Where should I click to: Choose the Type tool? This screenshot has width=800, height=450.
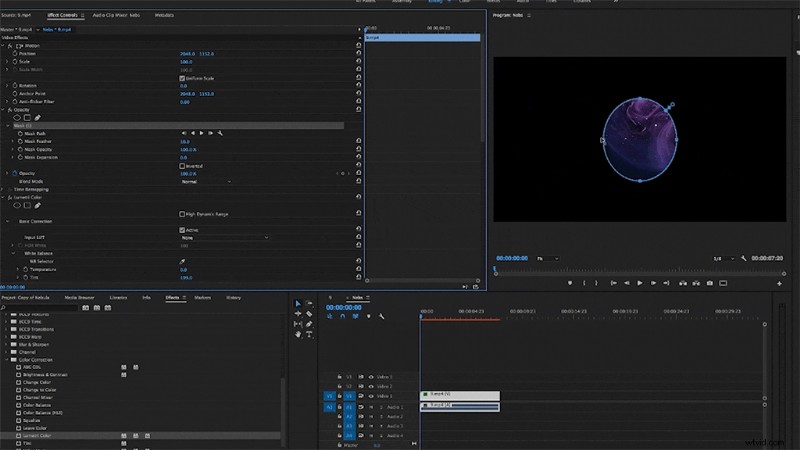310,334
